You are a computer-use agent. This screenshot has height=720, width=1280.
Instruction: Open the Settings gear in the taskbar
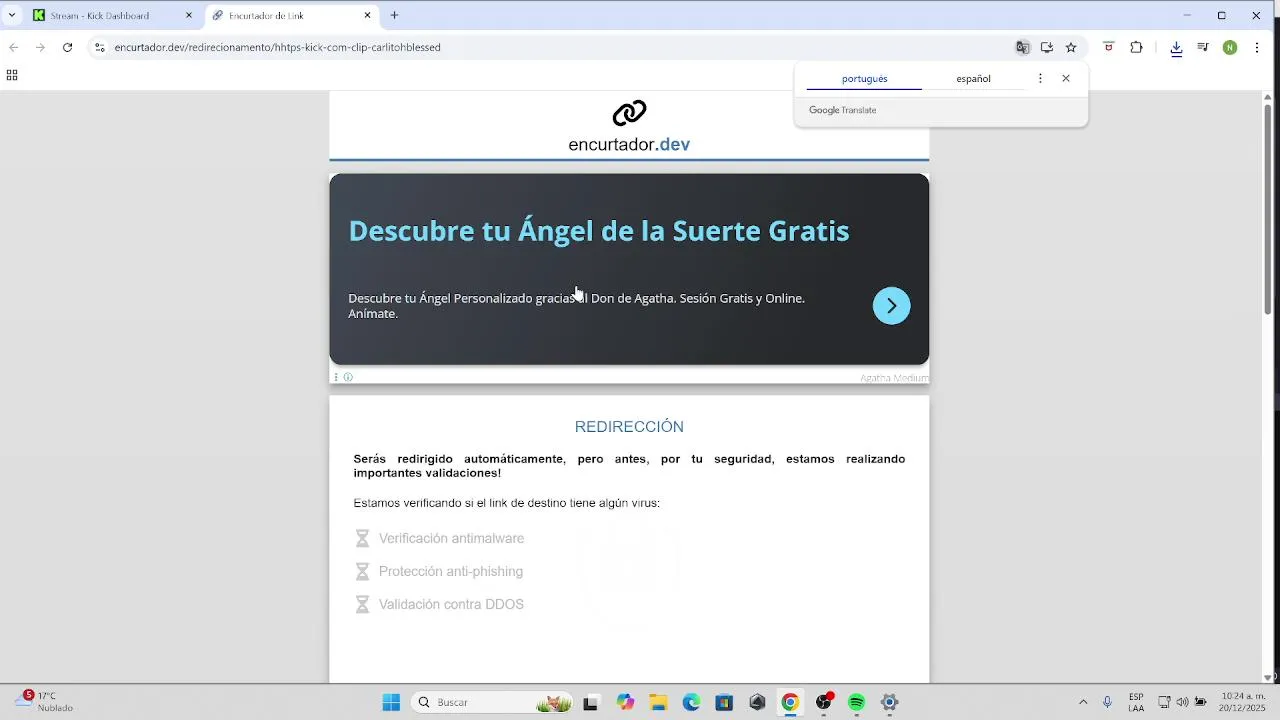[889, 702]
